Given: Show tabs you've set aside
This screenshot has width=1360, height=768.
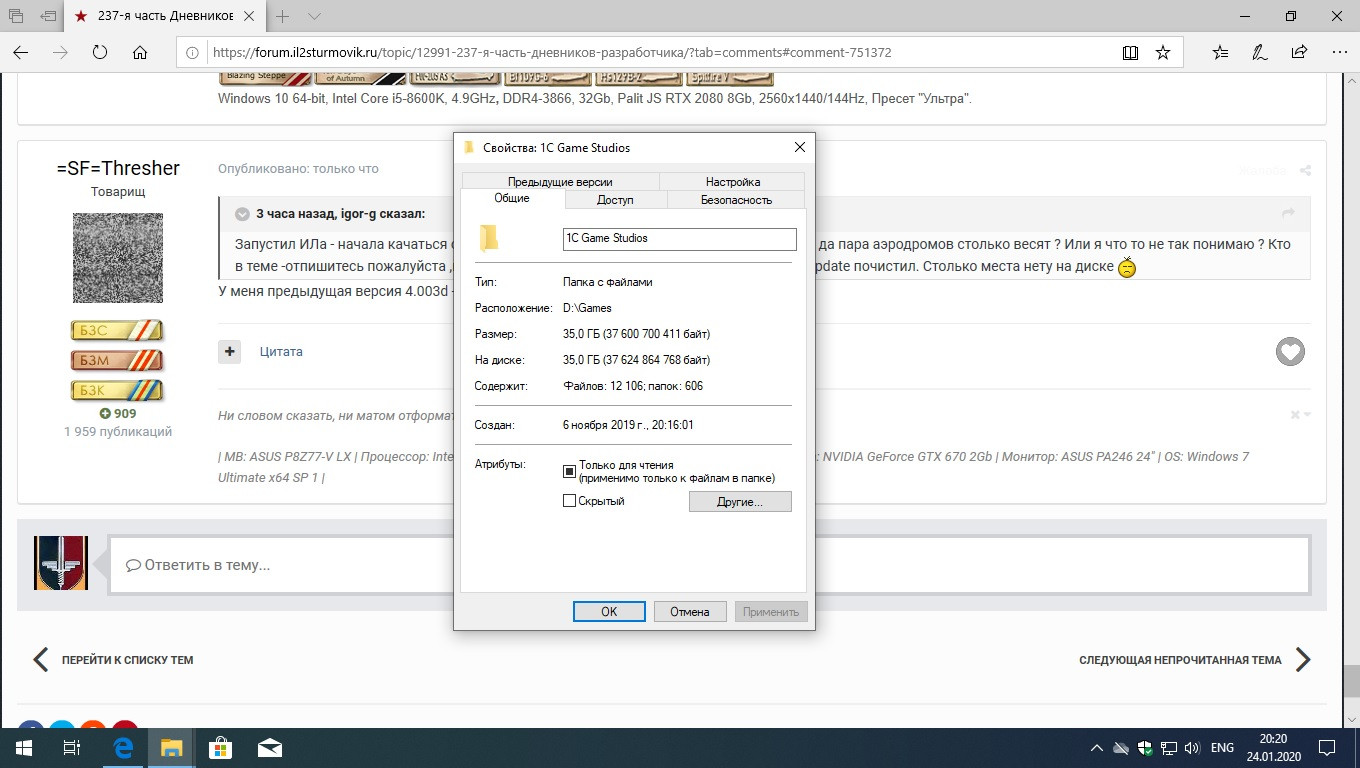Looking at the screenshot, I should [16, 16].
